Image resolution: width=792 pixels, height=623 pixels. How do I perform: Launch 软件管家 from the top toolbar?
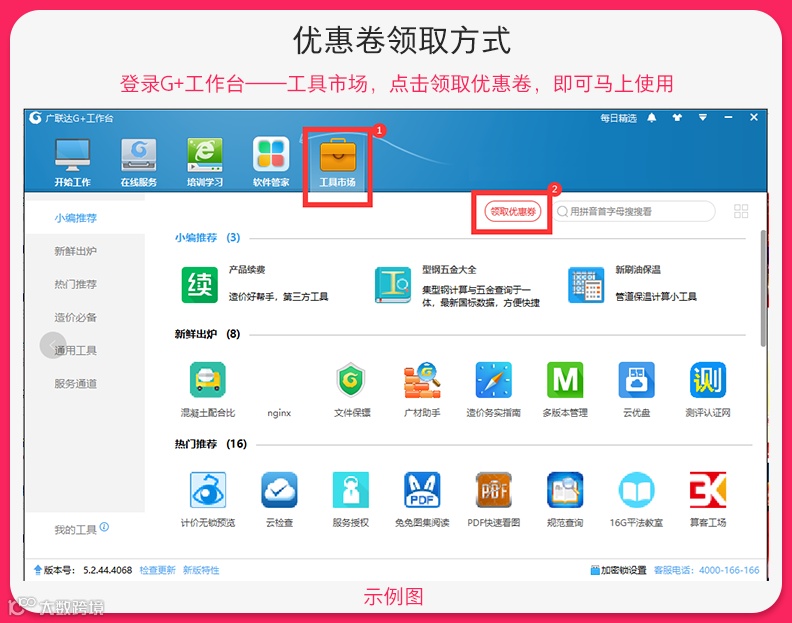pos(271,155)
